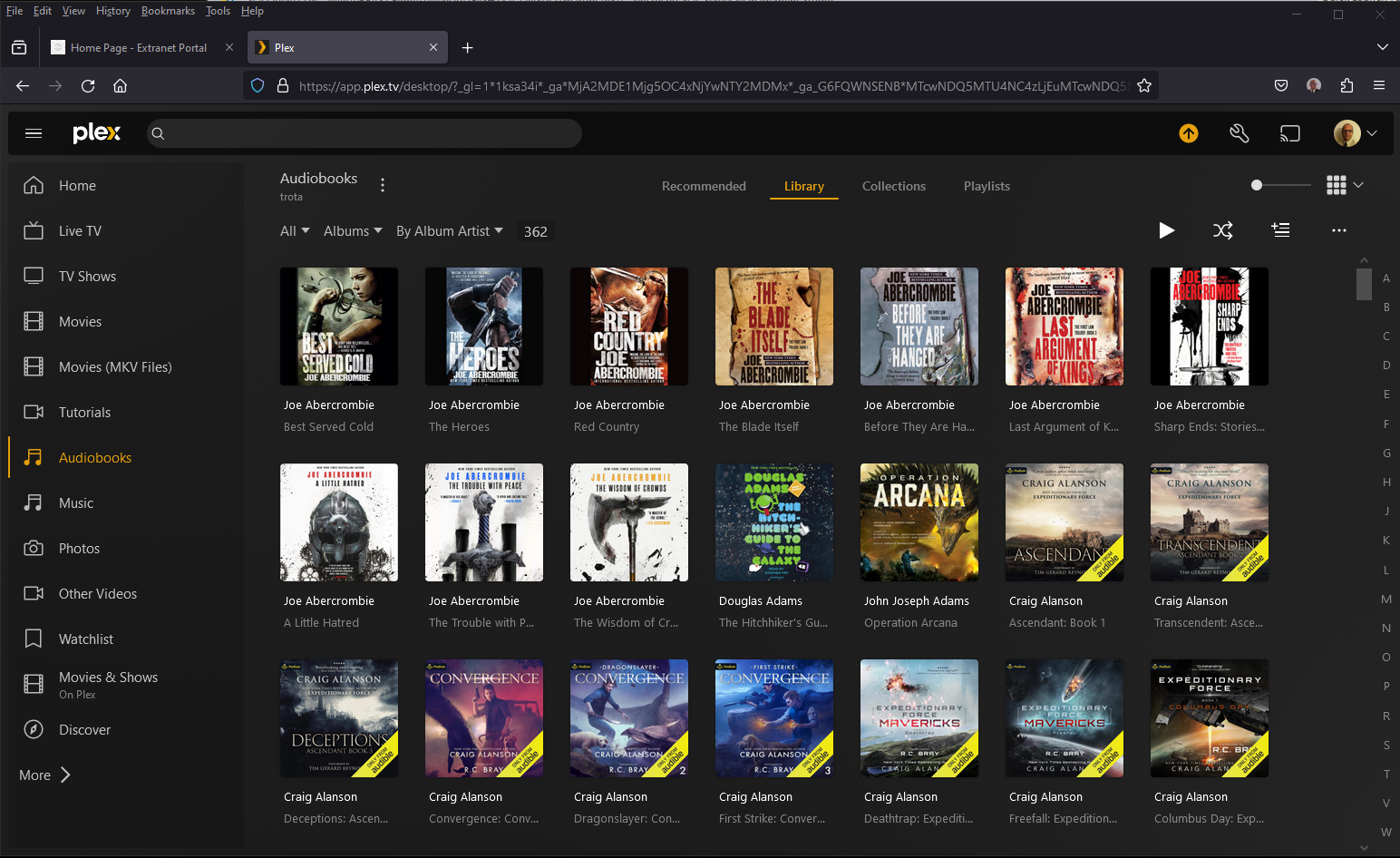Open the File menu
This screenshot has width=1400, height=858.
coord(15,11)
